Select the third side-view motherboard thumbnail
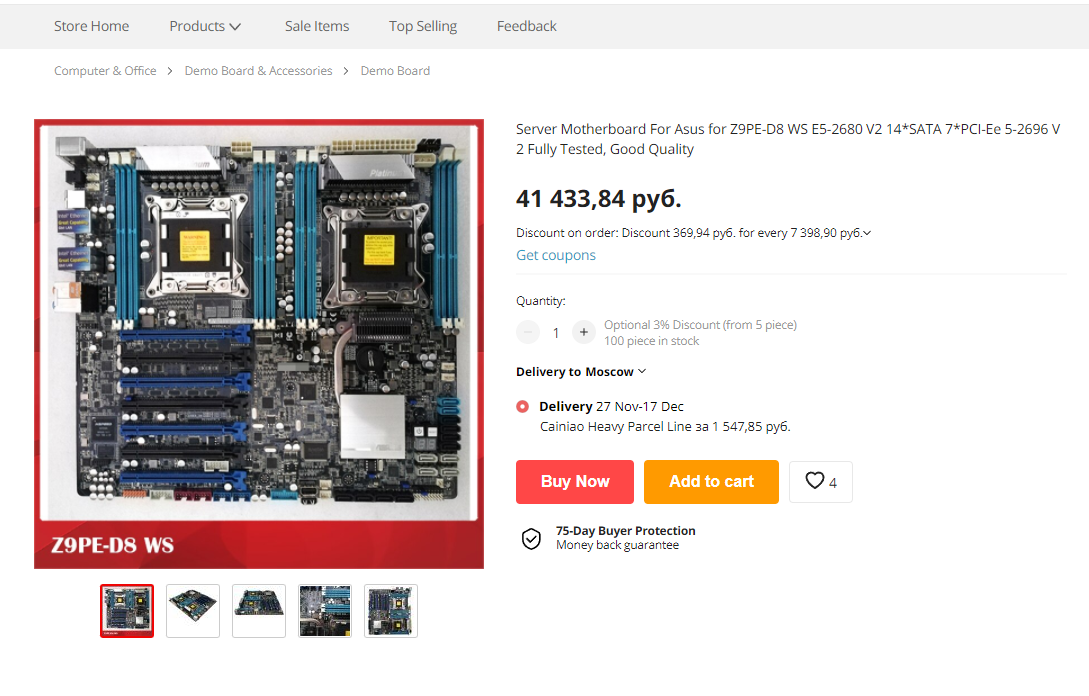 click(259, 611)
